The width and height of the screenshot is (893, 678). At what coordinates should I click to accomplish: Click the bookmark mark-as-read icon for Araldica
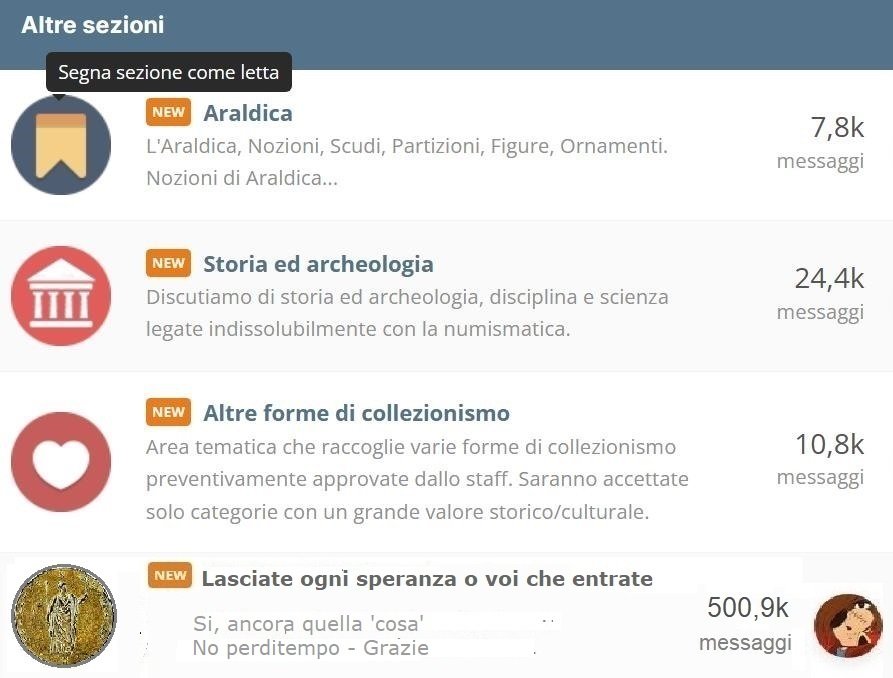[61, 145]
